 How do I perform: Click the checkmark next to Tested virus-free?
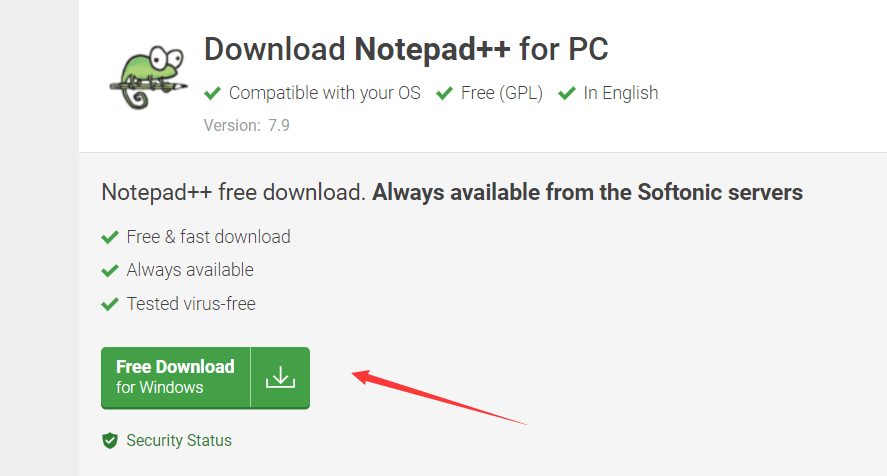[x=110, y=304]
